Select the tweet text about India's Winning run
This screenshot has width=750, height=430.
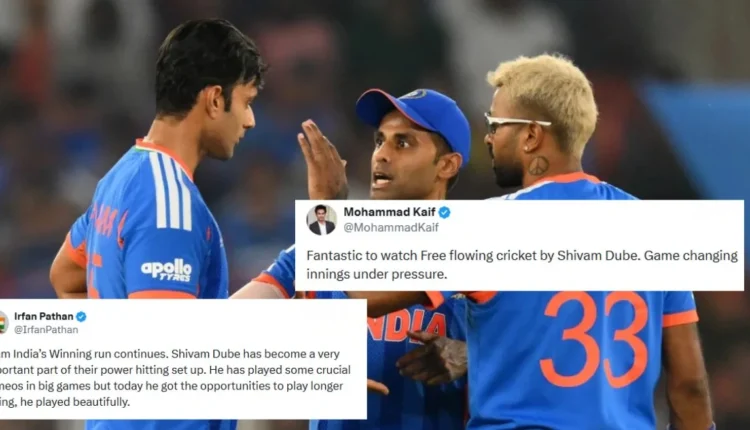tap(176, 378)
